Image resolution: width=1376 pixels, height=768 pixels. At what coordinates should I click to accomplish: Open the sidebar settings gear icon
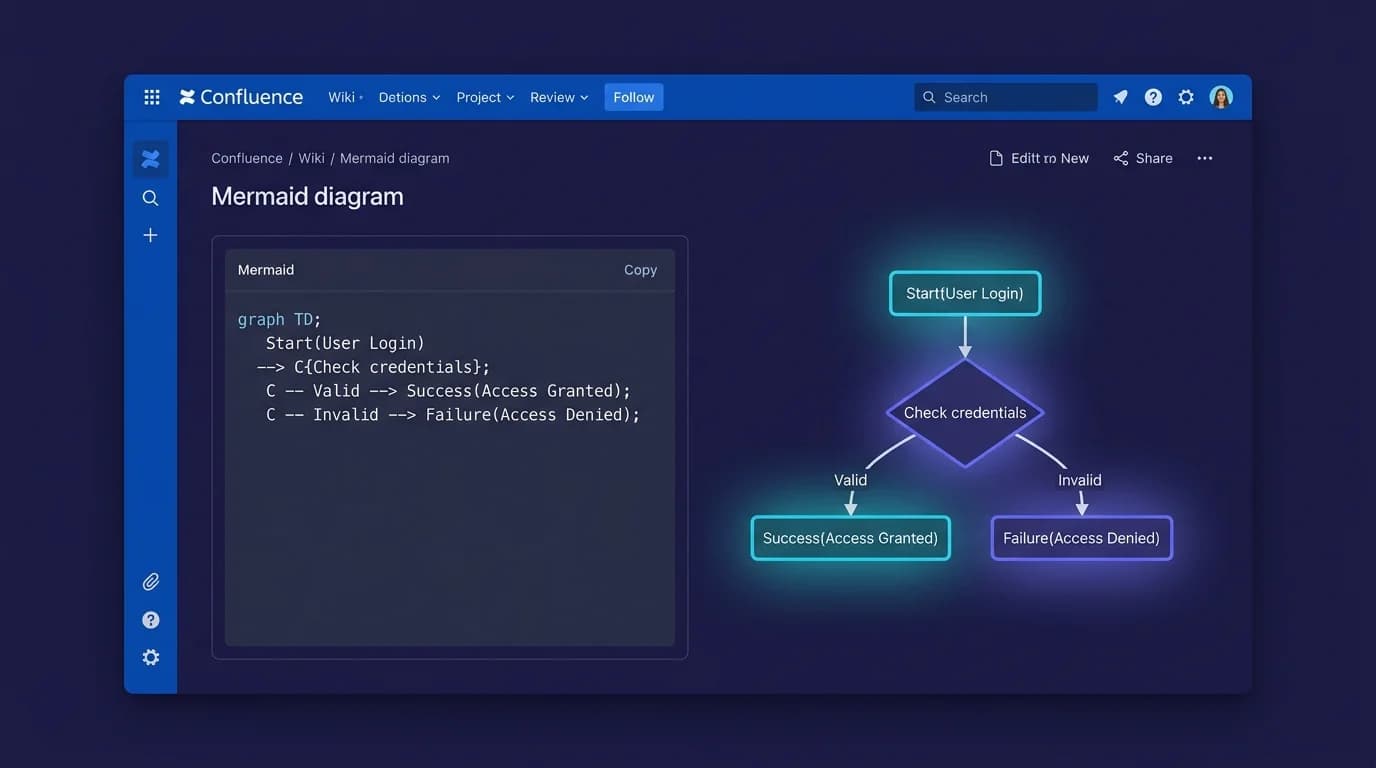click(150, 657)
